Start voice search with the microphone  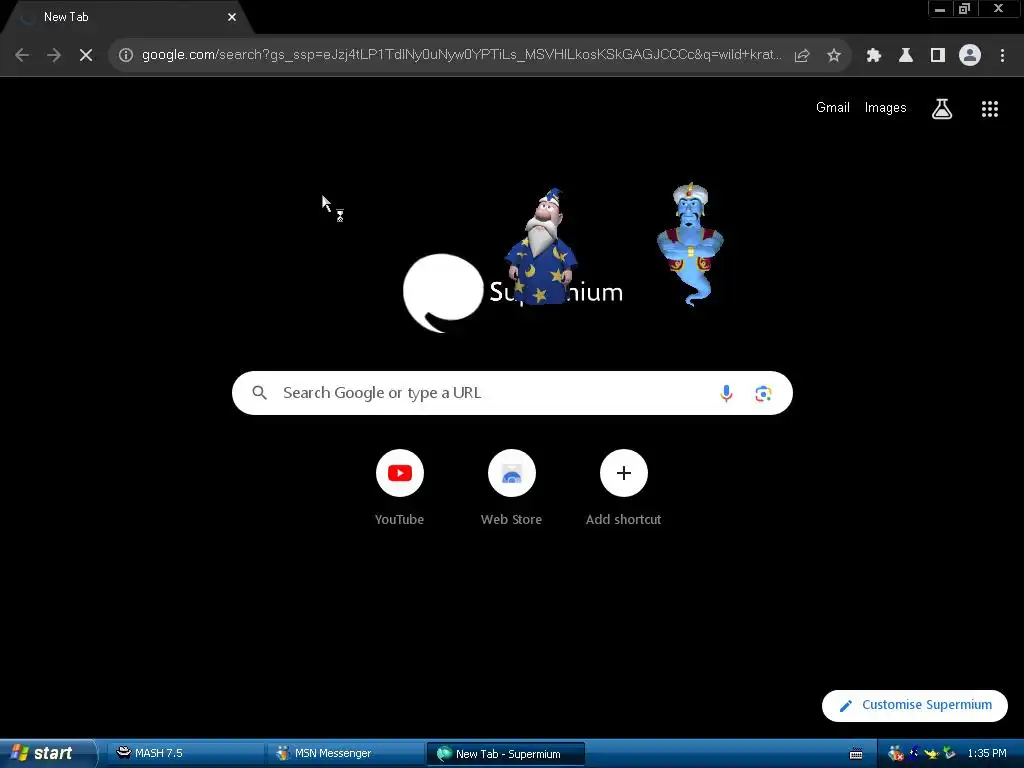726,393
